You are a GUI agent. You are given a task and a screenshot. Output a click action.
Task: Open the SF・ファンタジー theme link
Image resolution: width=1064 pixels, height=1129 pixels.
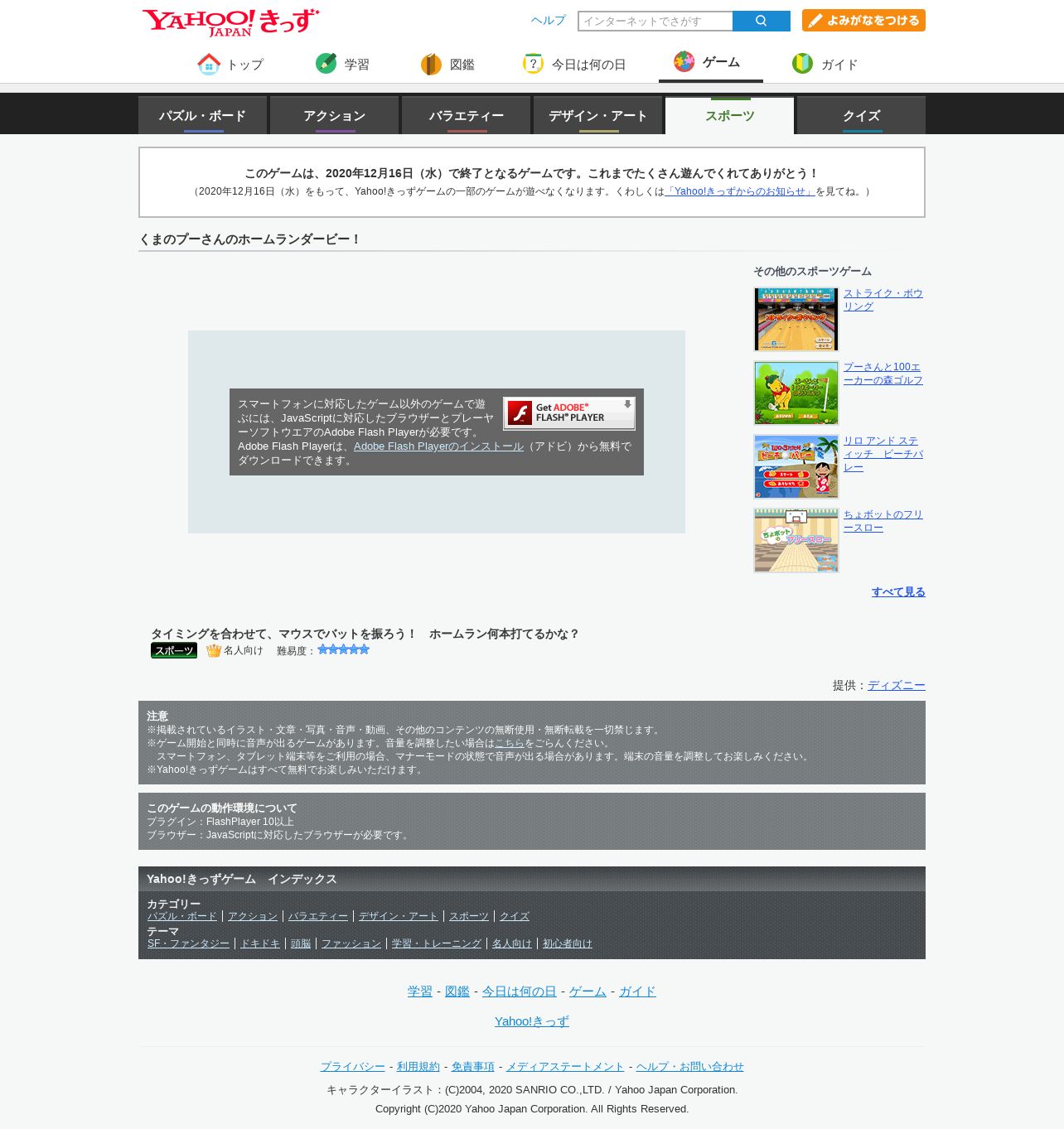click(x=188, y=943)
